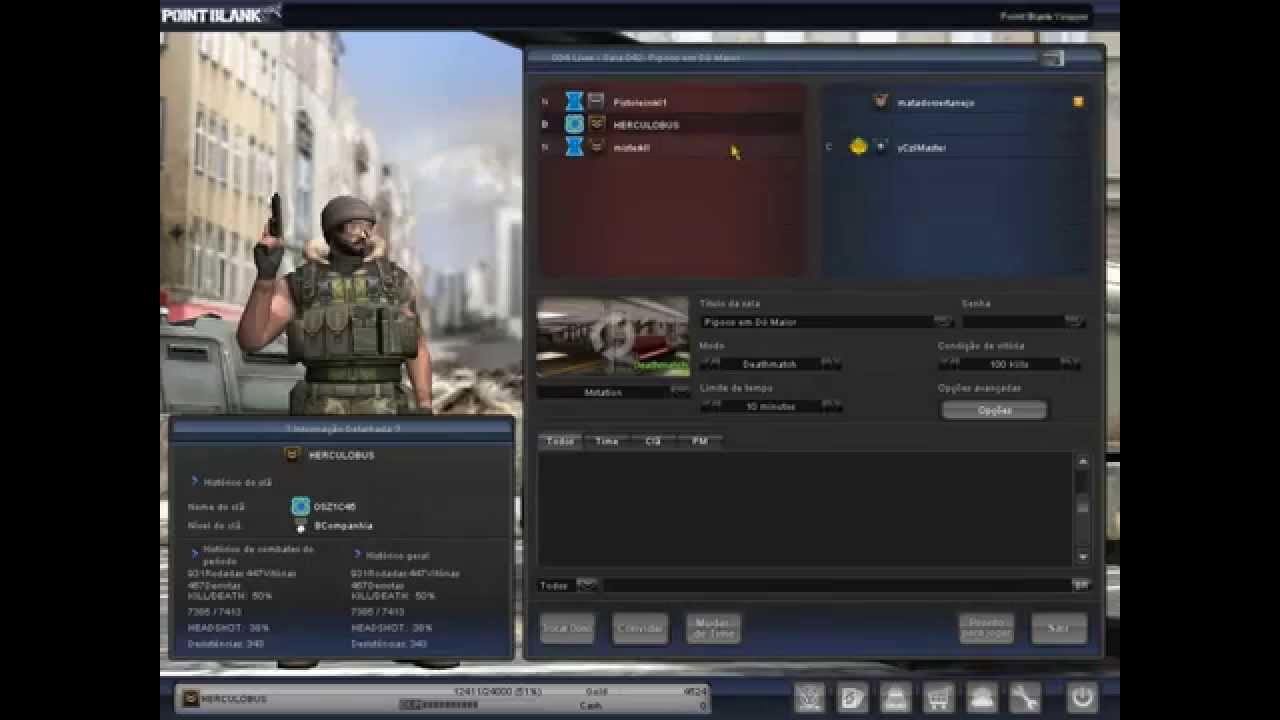The width and height of the screenshot is (1280, 720).
Task: Click the rank icon above the details panel stats
Action: (x=292, y=455)
